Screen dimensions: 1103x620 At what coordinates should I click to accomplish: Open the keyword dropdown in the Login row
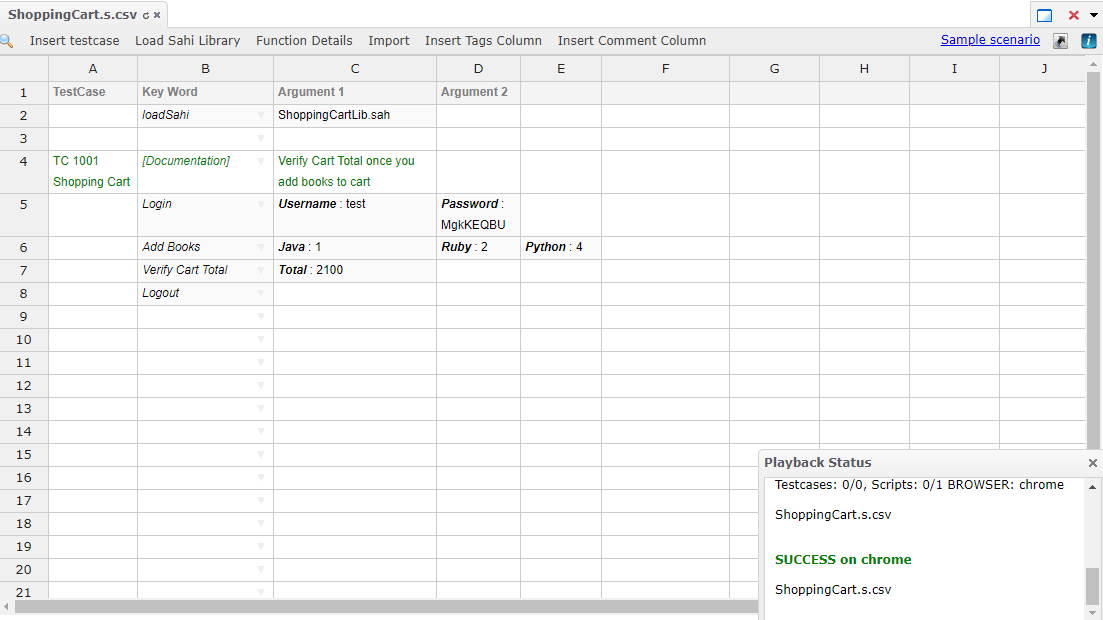click(x=261, y=204)
